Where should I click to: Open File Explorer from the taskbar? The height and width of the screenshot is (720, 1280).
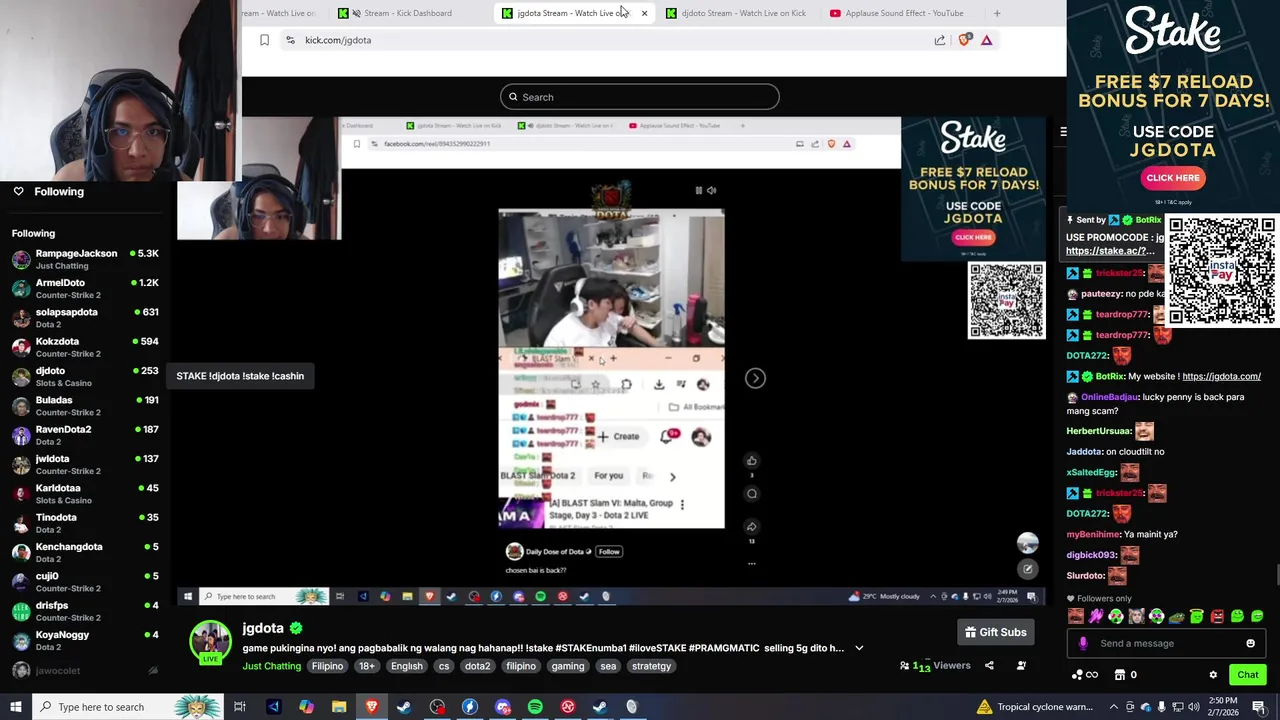[339, 707]
